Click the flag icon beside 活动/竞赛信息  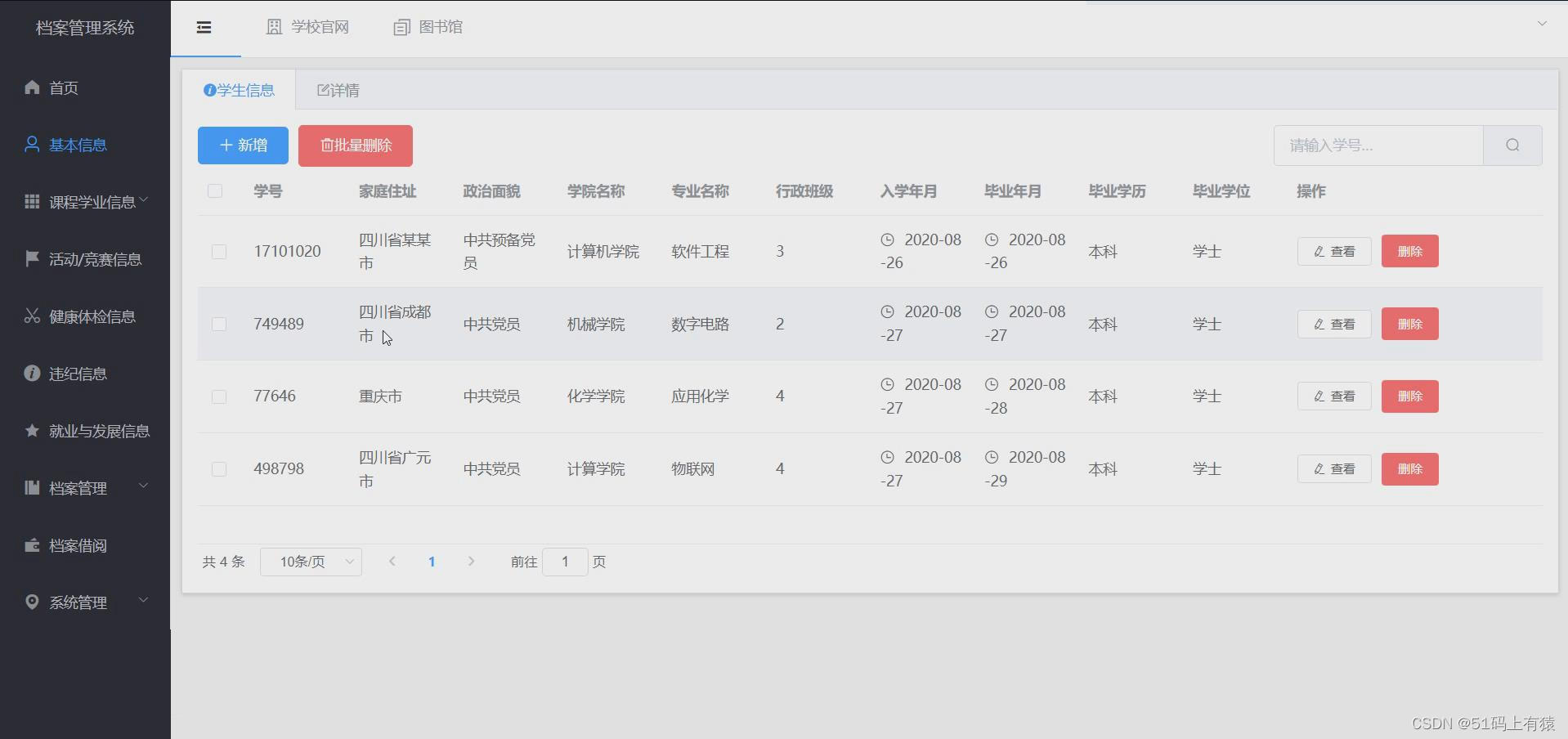[32, 258]
